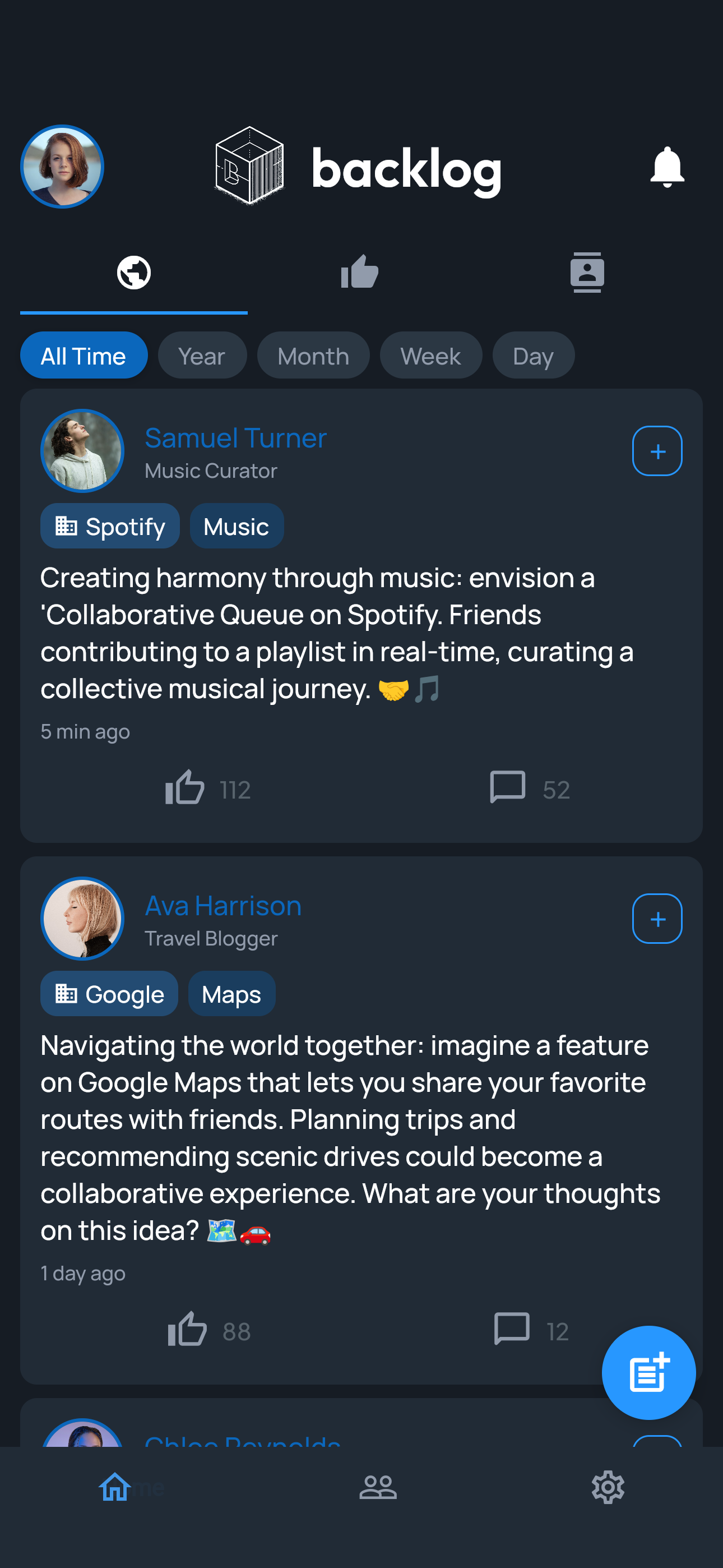Image resolution: width=723 pixels, height=1568 pixels.
Task: Filter posts by Week
Action: pyautogui.click(x=430, y=356)
